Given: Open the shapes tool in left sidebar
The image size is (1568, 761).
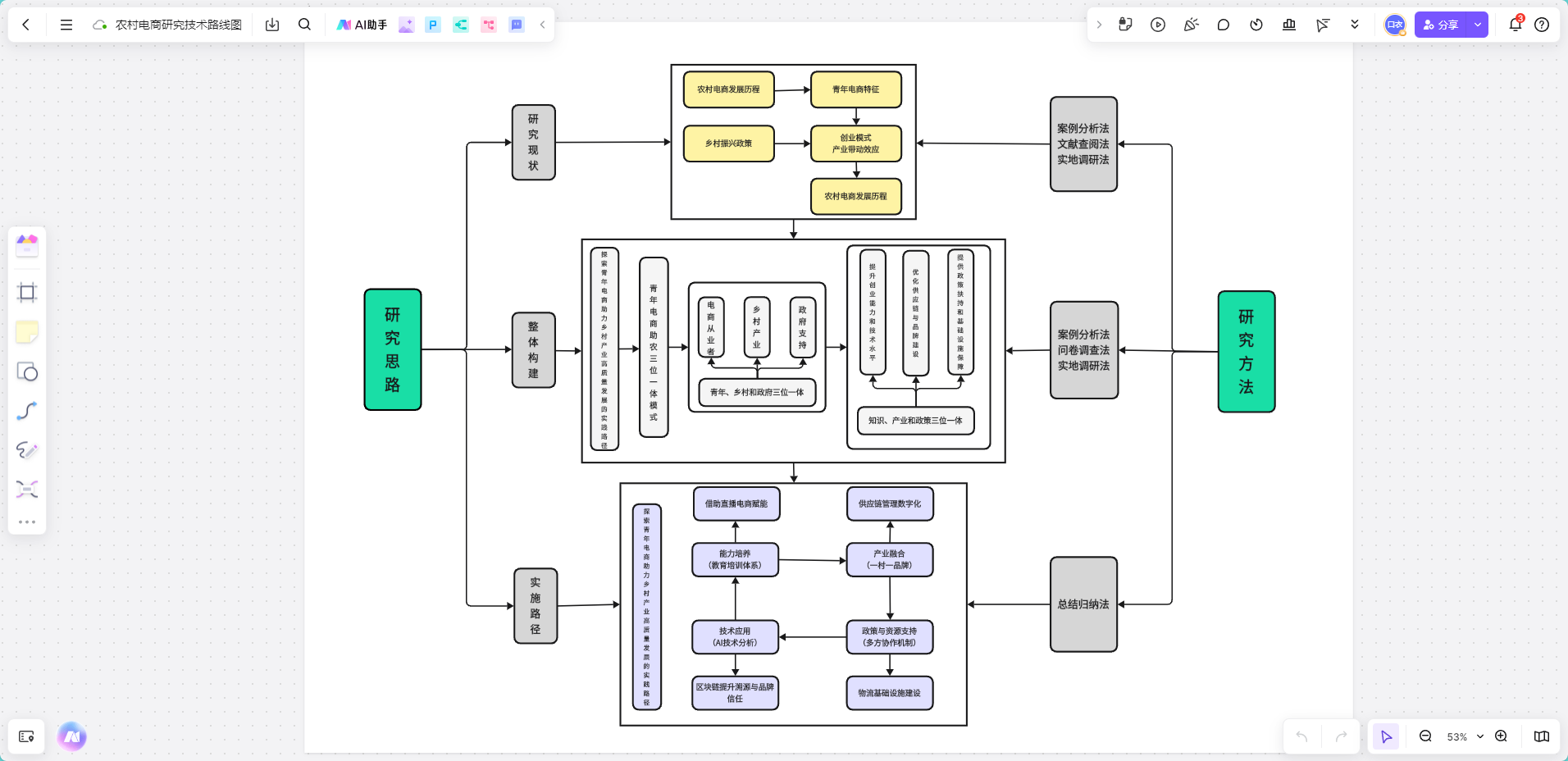Looking at the screenshot, I should pyautogui.click(x=27, y=371).
